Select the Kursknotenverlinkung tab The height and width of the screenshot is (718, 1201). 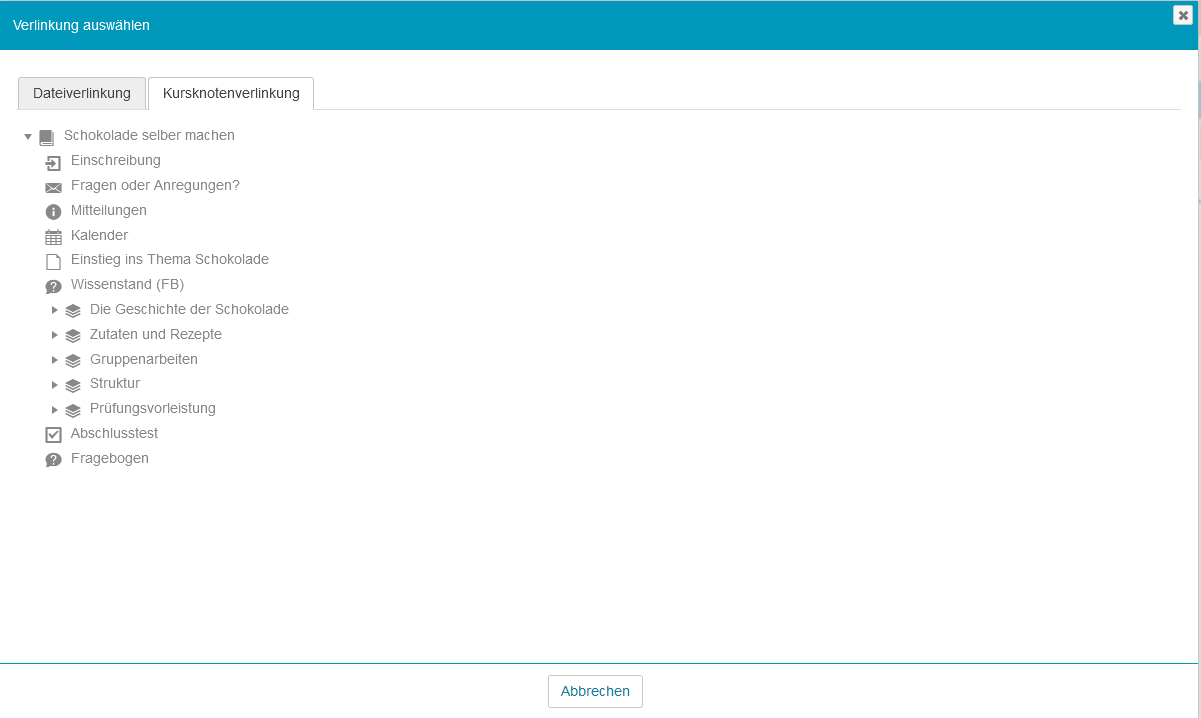(x=231, y=93)
